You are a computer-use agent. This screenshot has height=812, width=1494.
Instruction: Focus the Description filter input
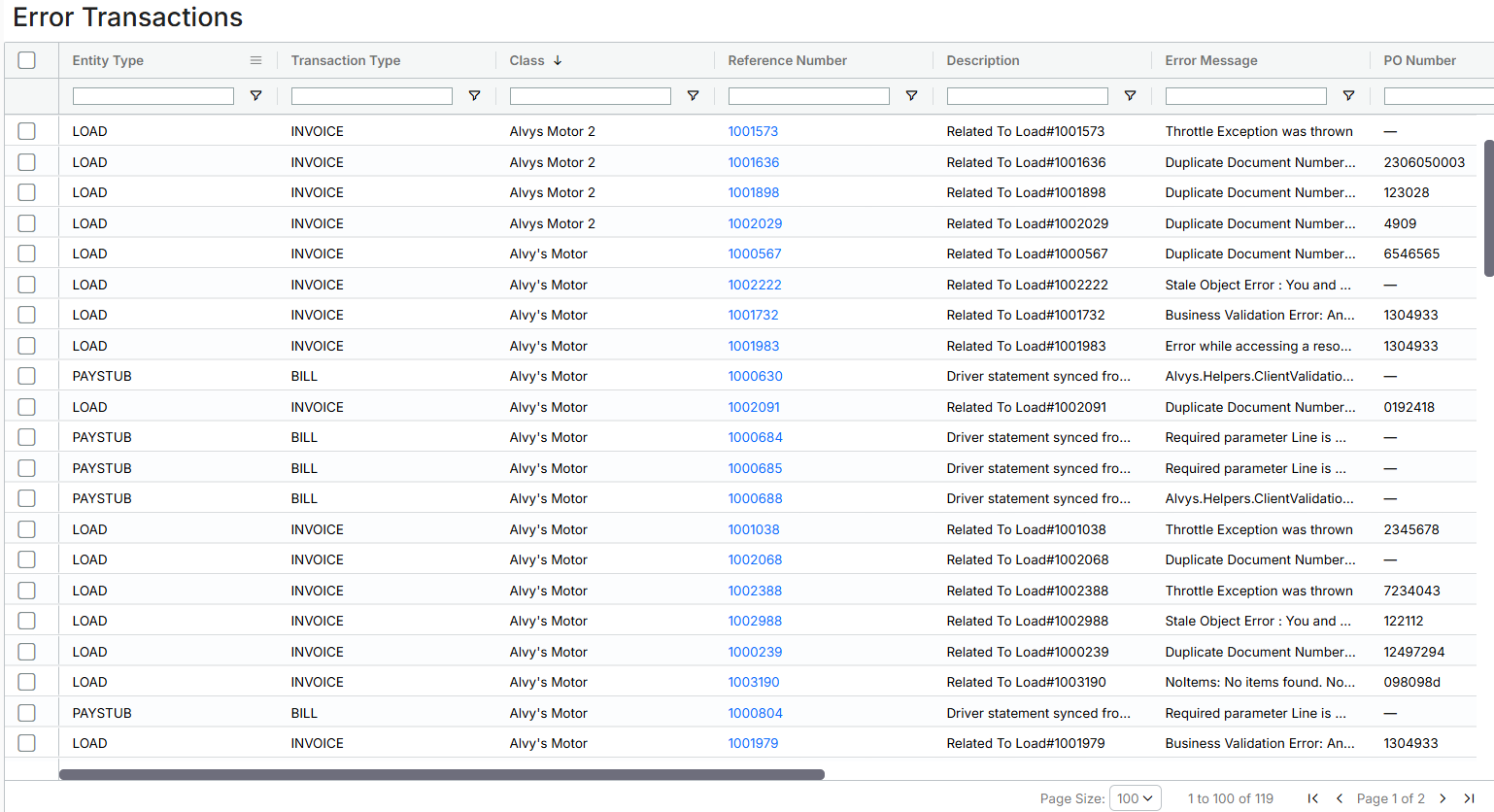click(1028, 96)
